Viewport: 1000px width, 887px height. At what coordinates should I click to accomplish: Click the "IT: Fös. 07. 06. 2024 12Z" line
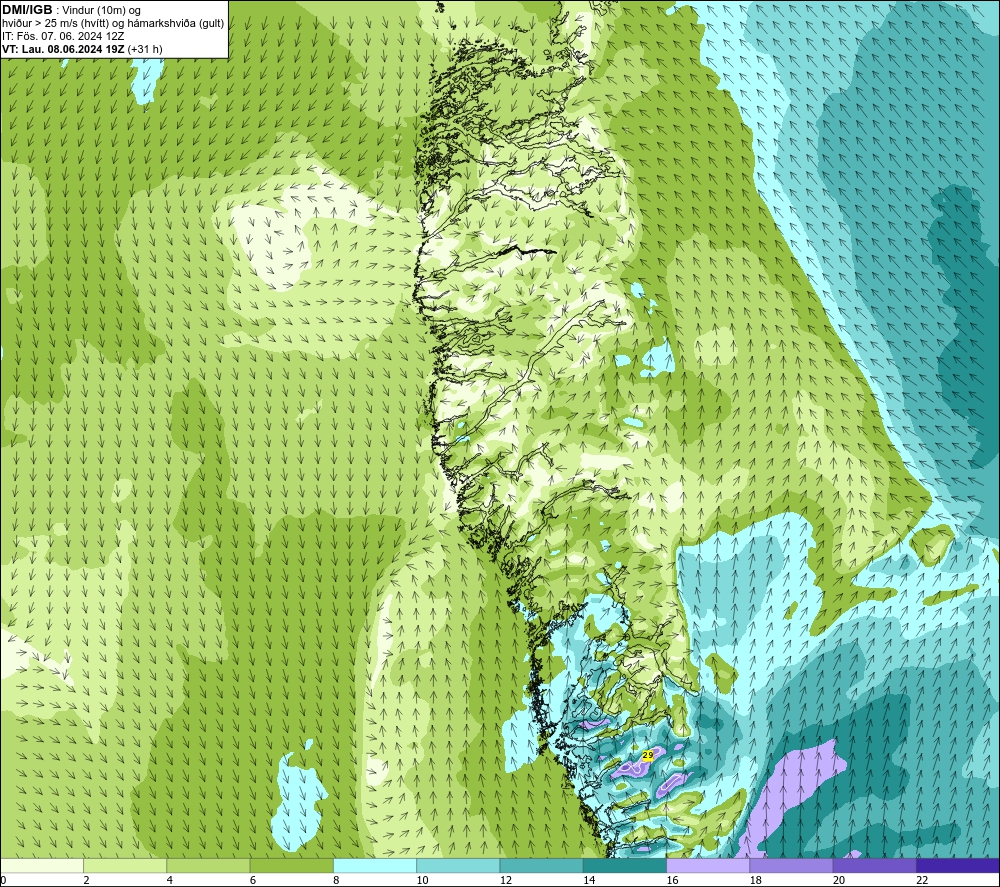63,36
